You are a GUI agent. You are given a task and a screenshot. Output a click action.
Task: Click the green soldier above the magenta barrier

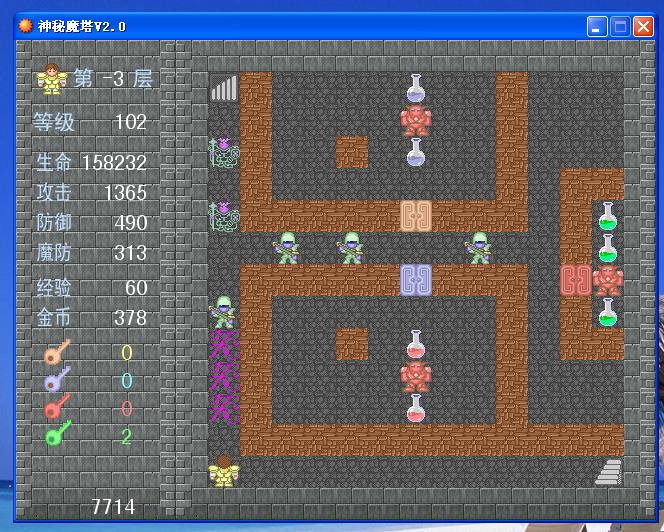tap(223, 312)
